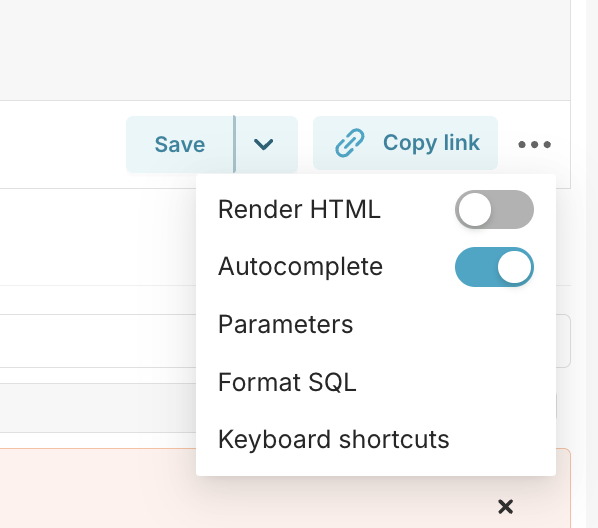Open the Save options dropdown arrow
This screenshot has height=528, width=598.
(266, 145)
